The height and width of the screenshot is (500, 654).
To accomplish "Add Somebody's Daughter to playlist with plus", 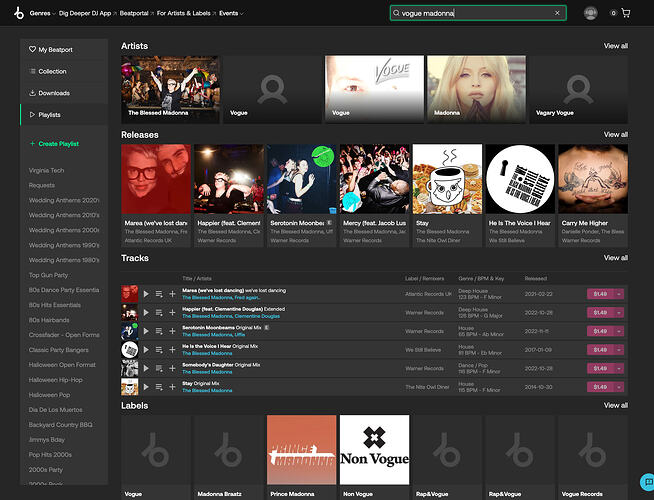I will click(x=172, y=368).
